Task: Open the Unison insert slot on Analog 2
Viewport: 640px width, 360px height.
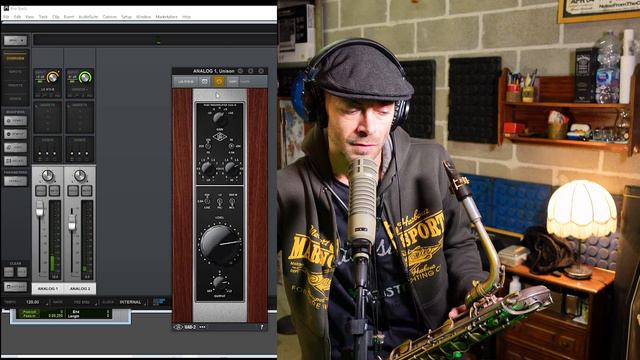Action: click(x=80, y=89)
